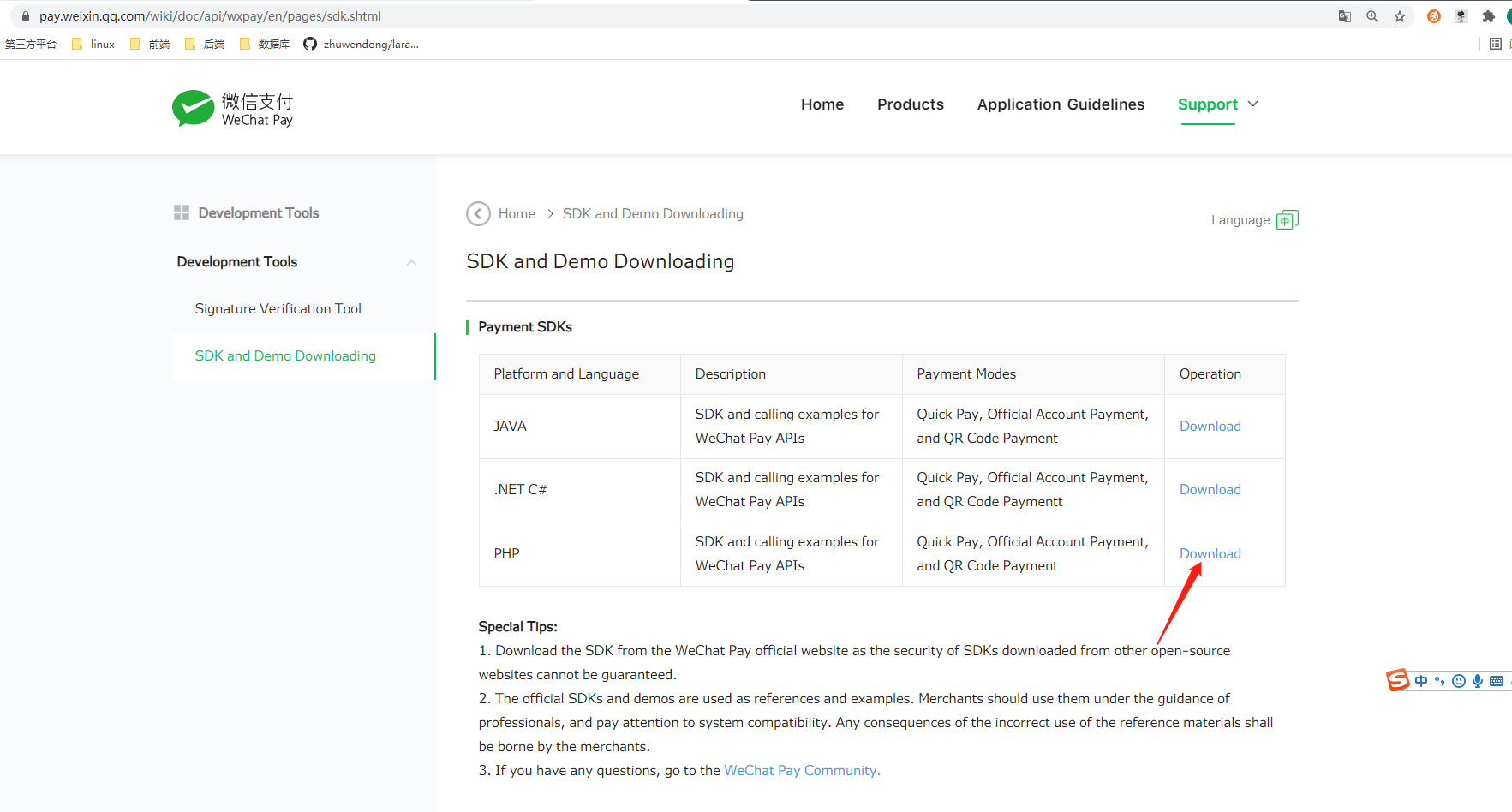This screenshot has width=1512, height=812.
Task: Click the site lock icon in address bar
Action: tap(26, 16)
